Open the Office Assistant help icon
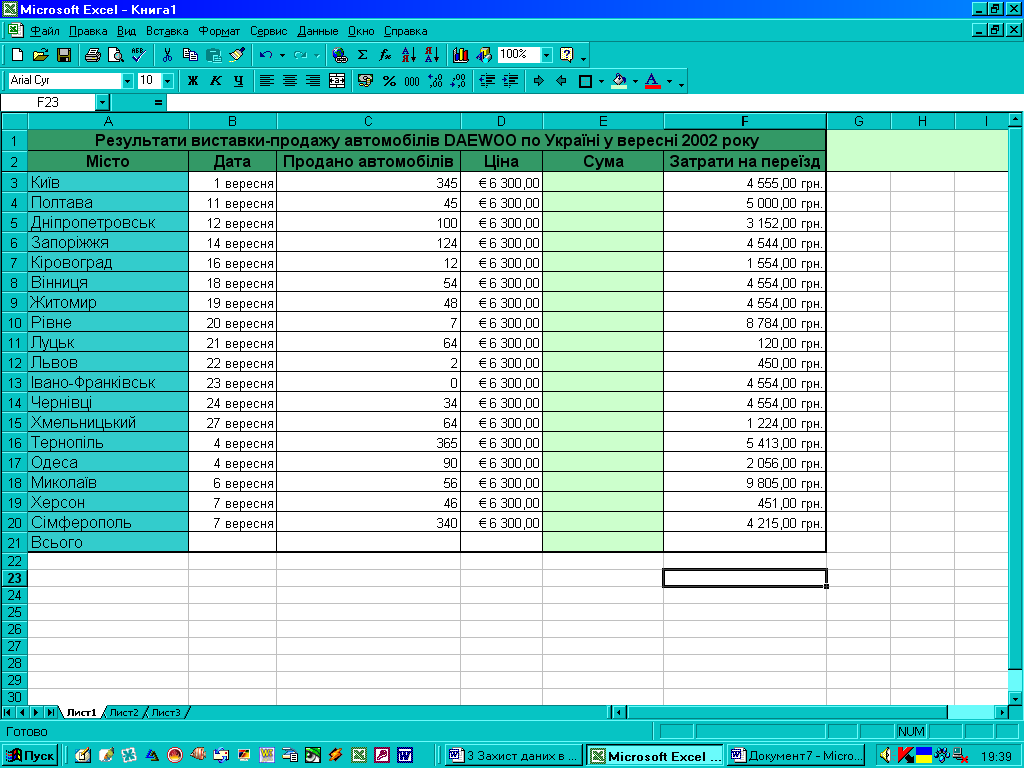1024x768 pixels. tap(567, 55)
